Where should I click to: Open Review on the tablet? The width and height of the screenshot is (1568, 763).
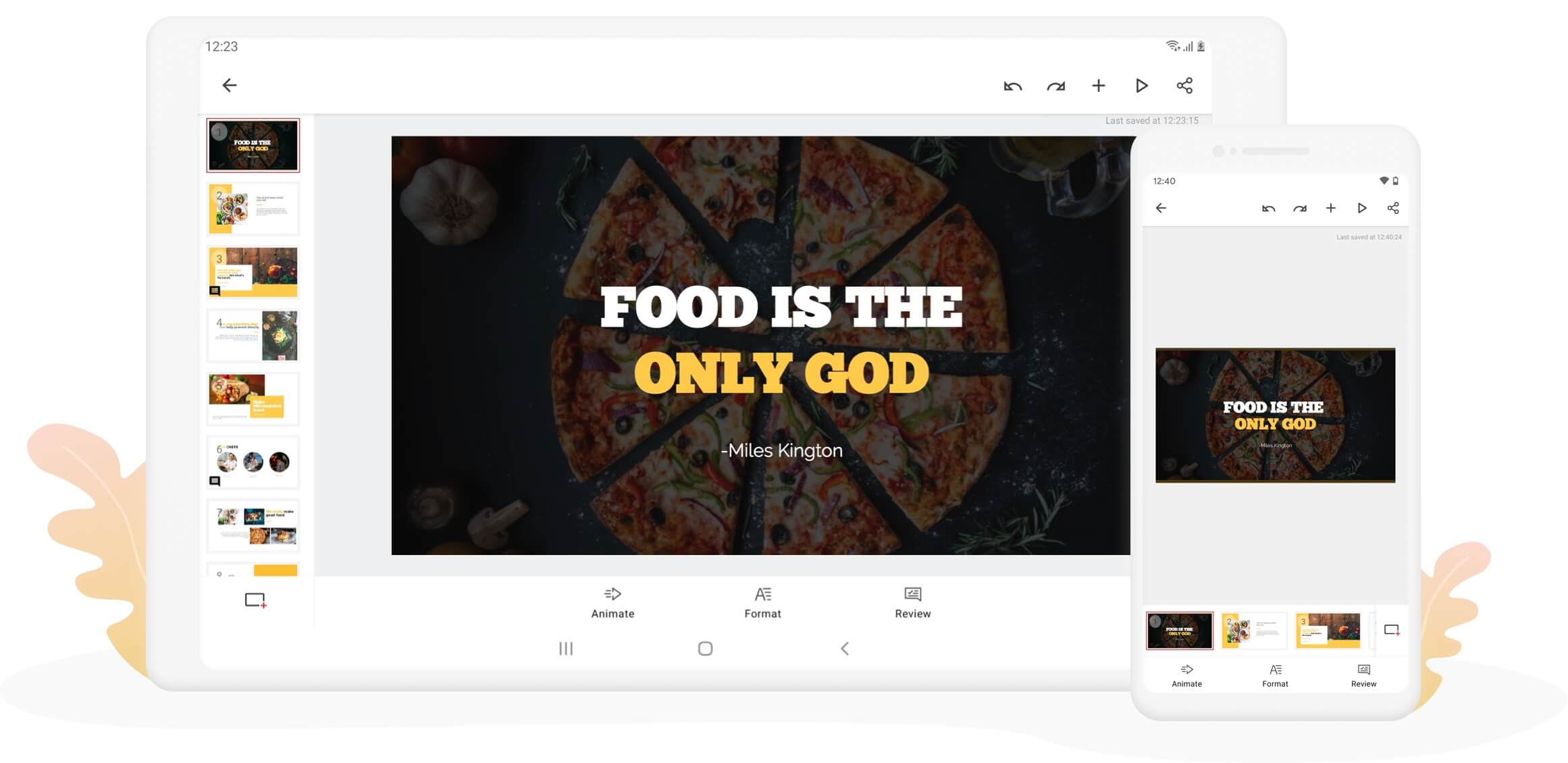point(912,602)
